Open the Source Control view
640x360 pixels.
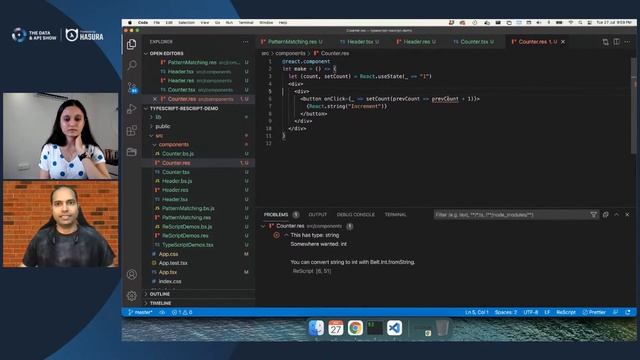pos(131,87)
